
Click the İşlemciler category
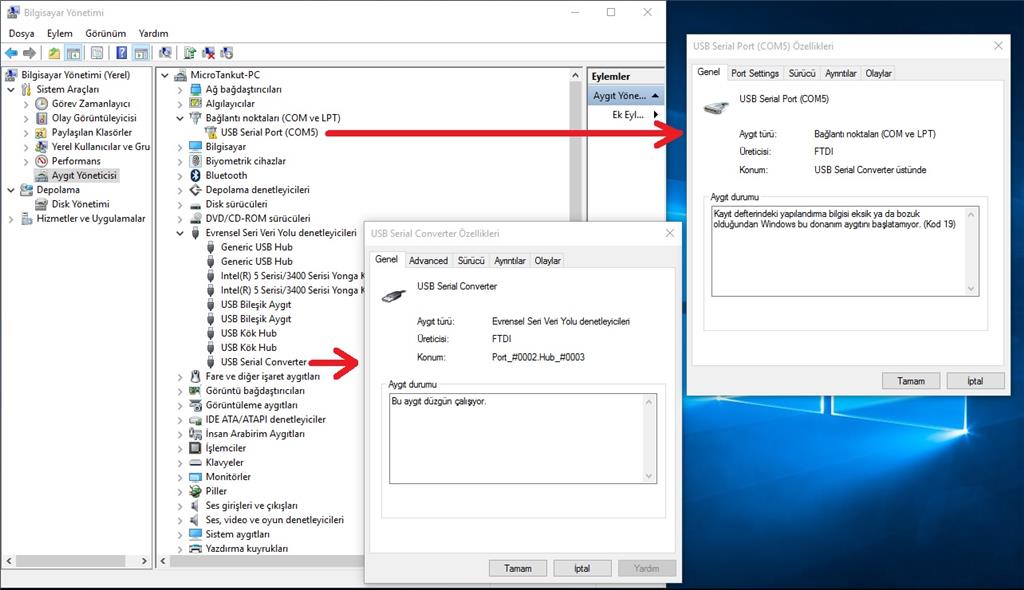point(225,448)
